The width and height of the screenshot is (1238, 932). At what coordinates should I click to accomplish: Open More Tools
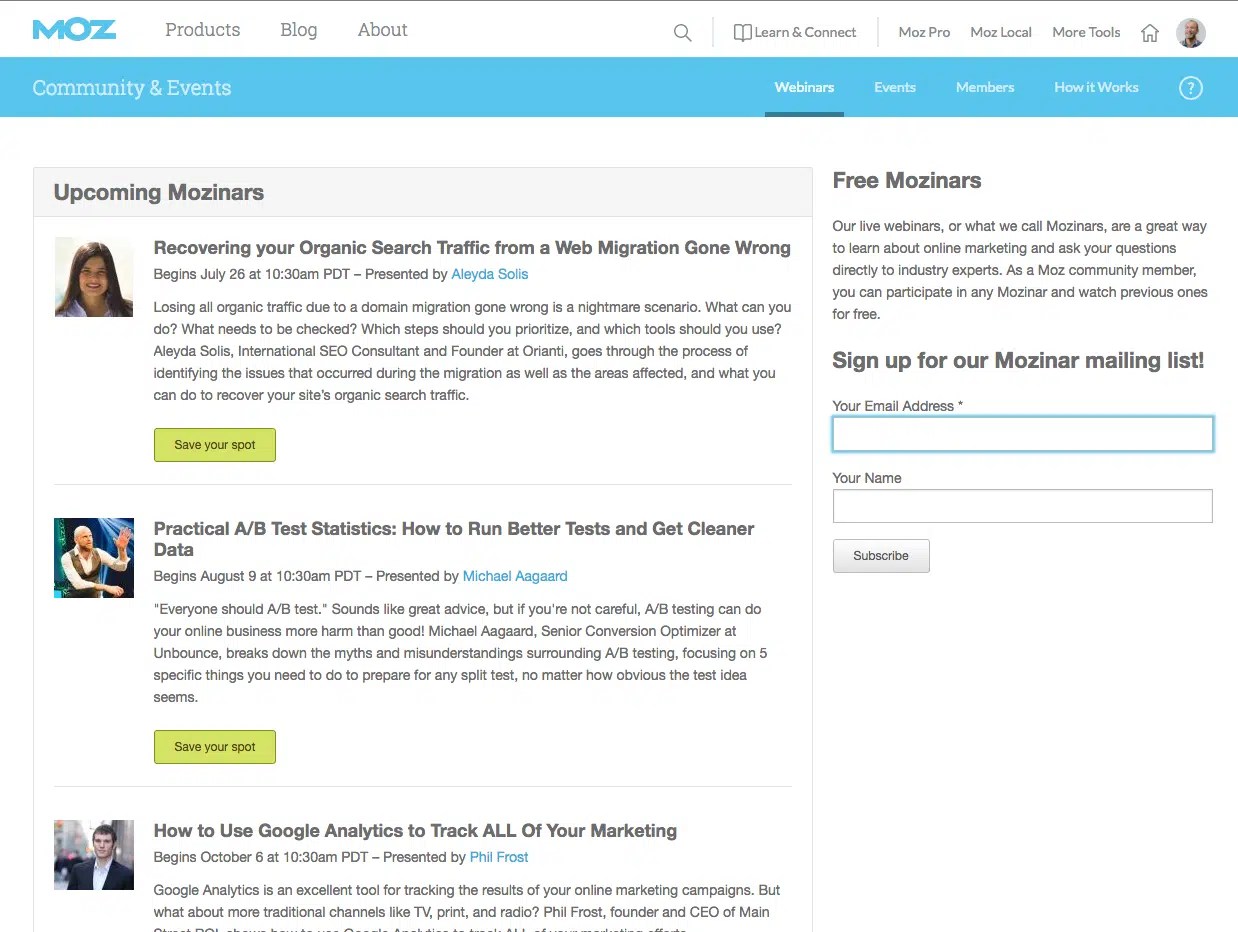pos(1086,32)
